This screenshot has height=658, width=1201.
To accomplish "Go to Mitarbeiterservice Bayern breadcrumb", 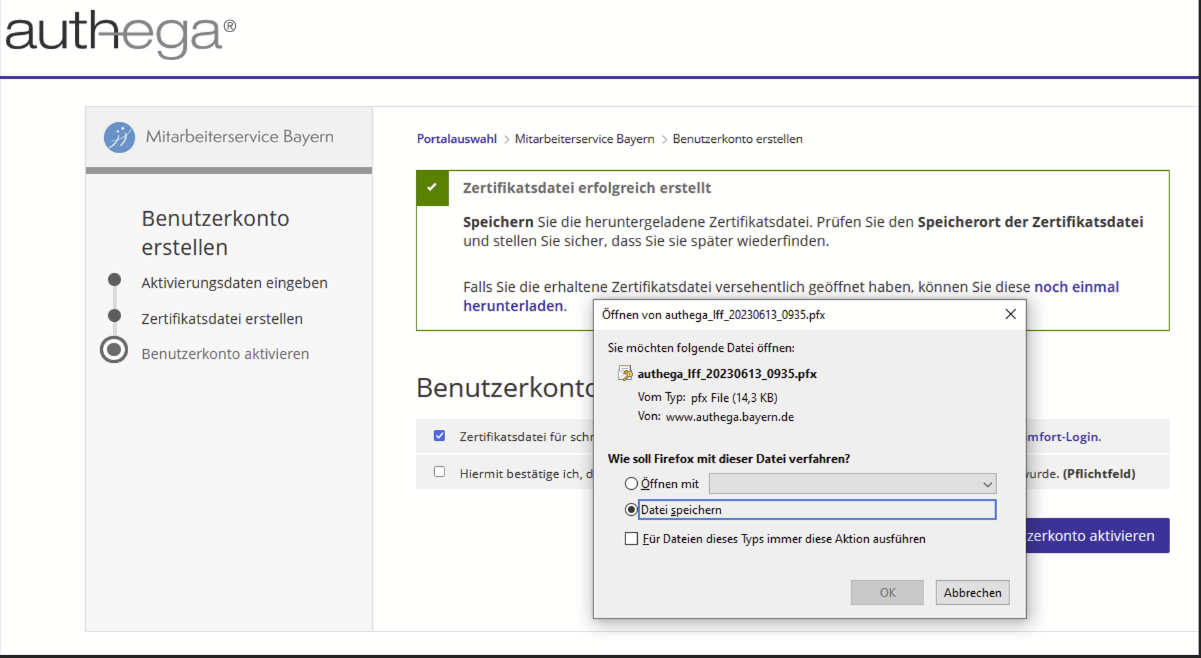I will [584, 139].
